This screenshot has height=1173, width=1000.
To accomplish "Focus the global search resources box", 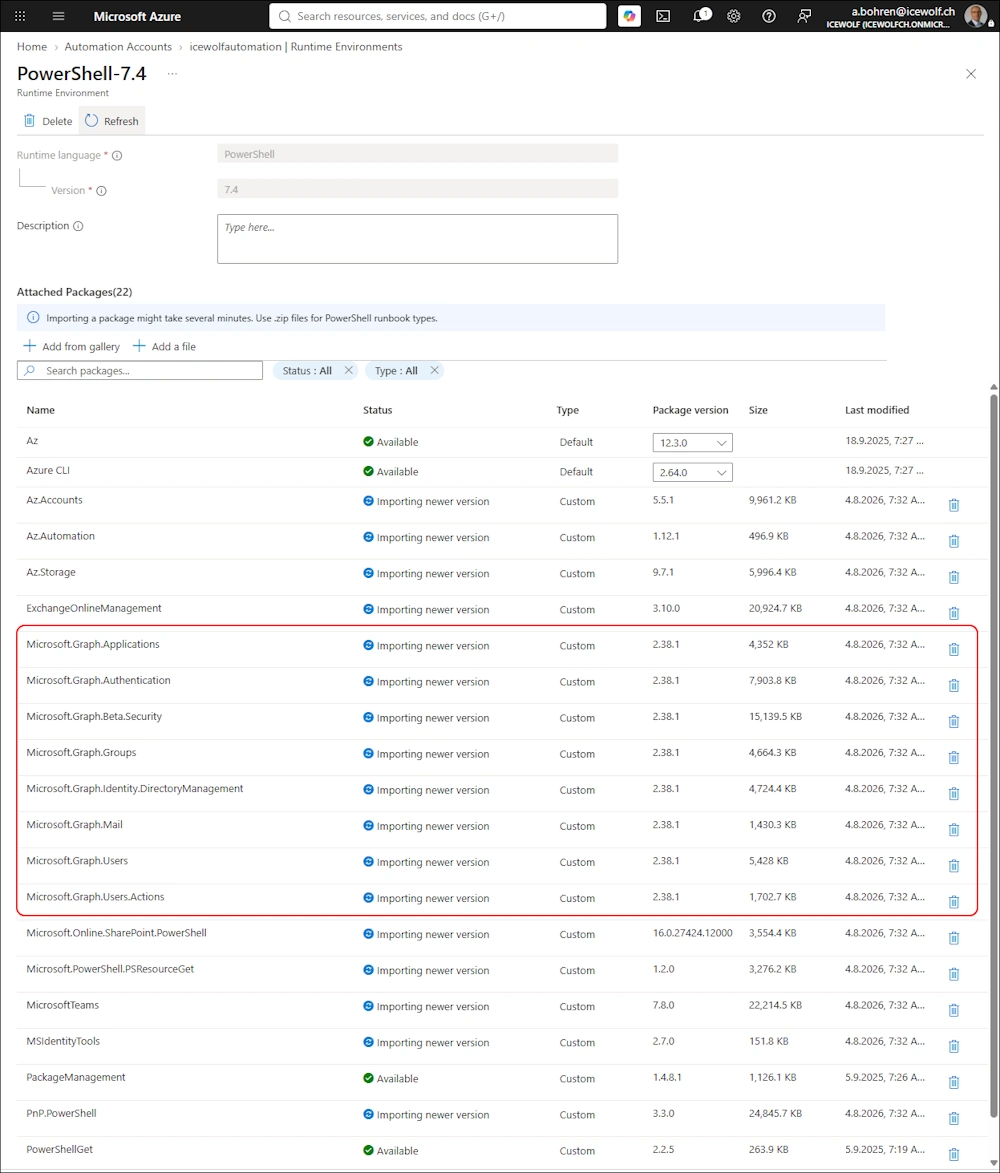I will click(x=438, y=16).
